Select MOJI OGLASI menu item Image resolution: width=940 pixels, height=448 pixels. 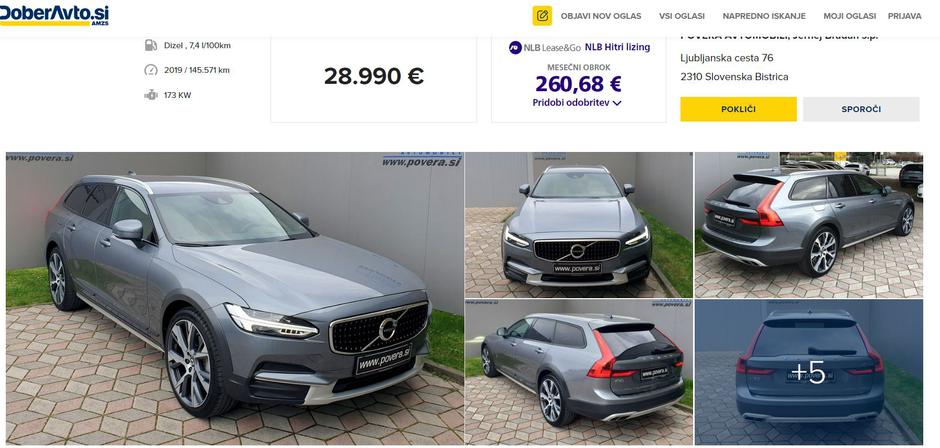(849, 16)
